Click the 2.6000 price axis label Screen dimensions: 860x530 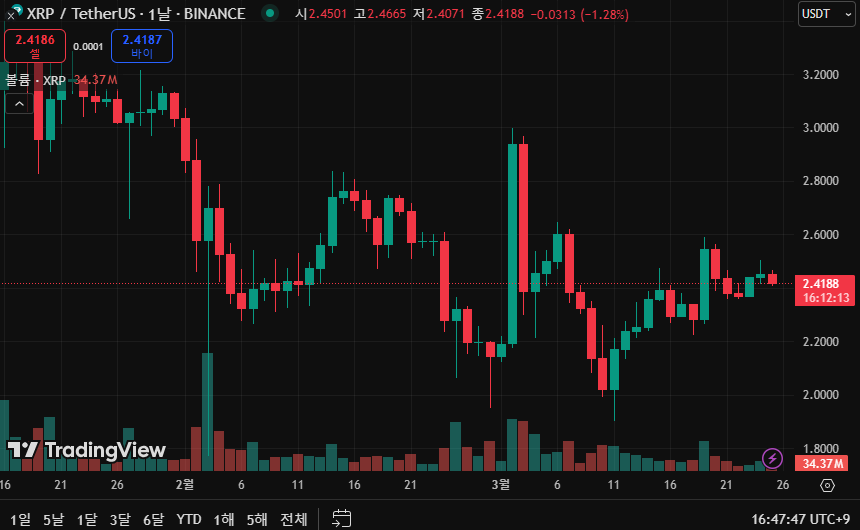821,235
